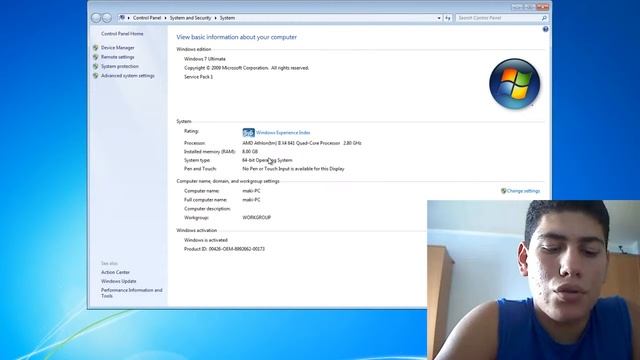This screenshot has width=640, height=360.
Task: Open the blue Help question mark icon
Action: [545, 29]
